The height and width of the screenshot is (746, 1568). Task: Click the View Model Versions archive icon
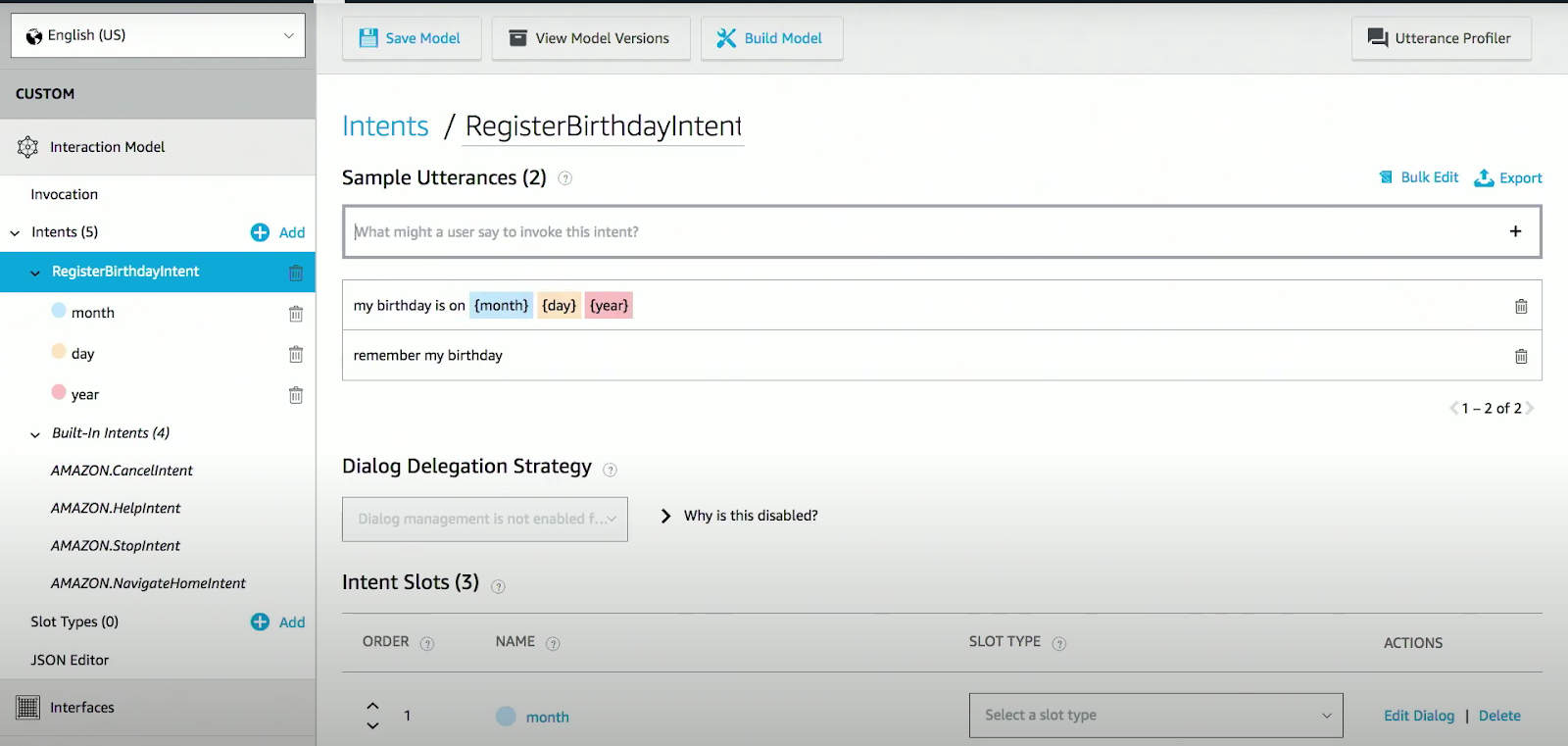pos(518,38)
